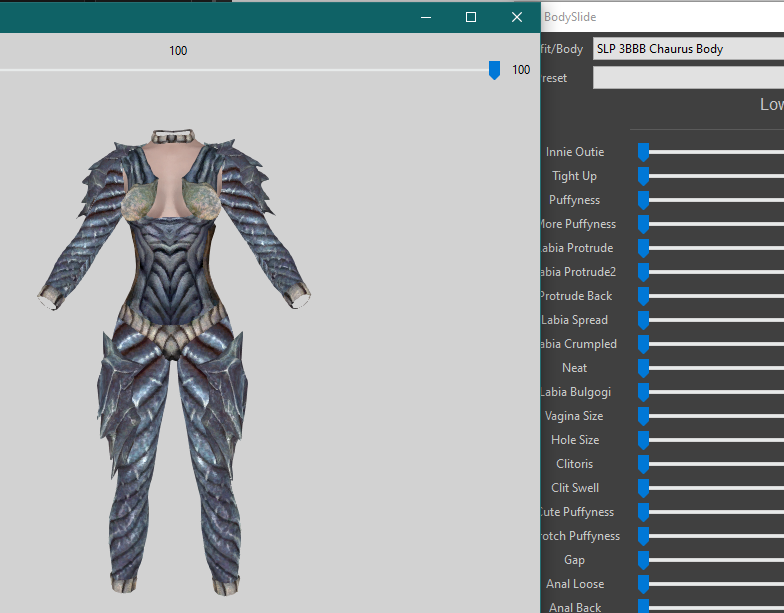Screen dimensions: 784x613
Task: Click the Cute Puffyness slider handle
Action: (x=644, y=512)
